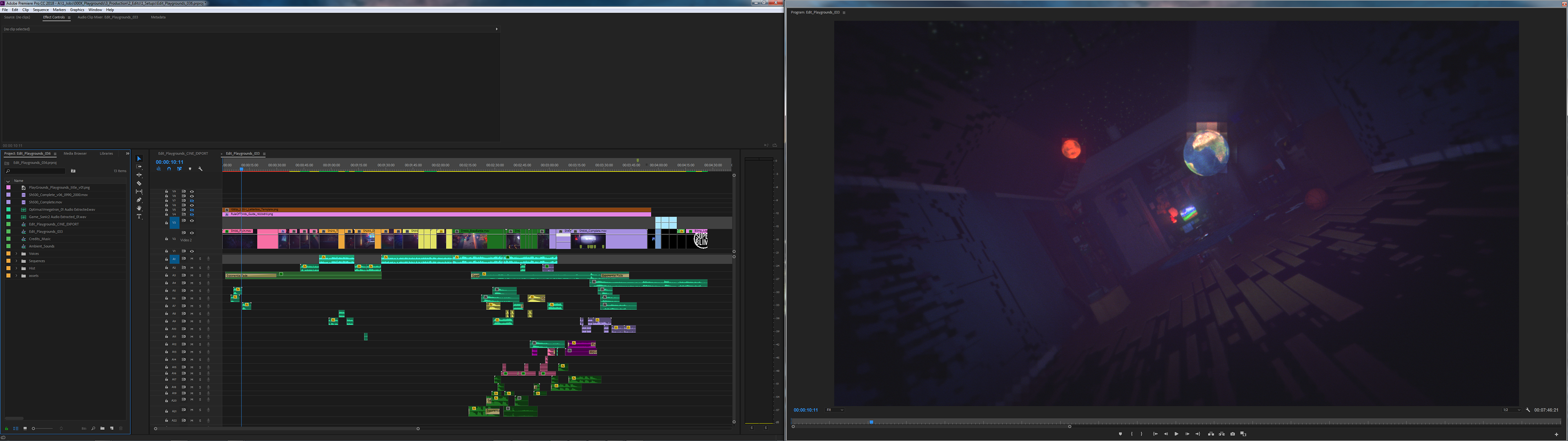Image resolution: width=1568 pixels, height=441 pixels.
Task: Open playback resolution 1/2 dropdown
Action: (1511, 410)
